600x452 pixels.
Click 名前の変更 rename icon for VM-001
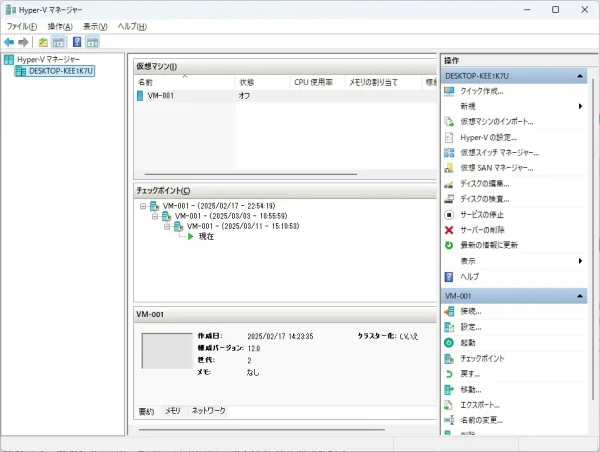pos(449,420)
